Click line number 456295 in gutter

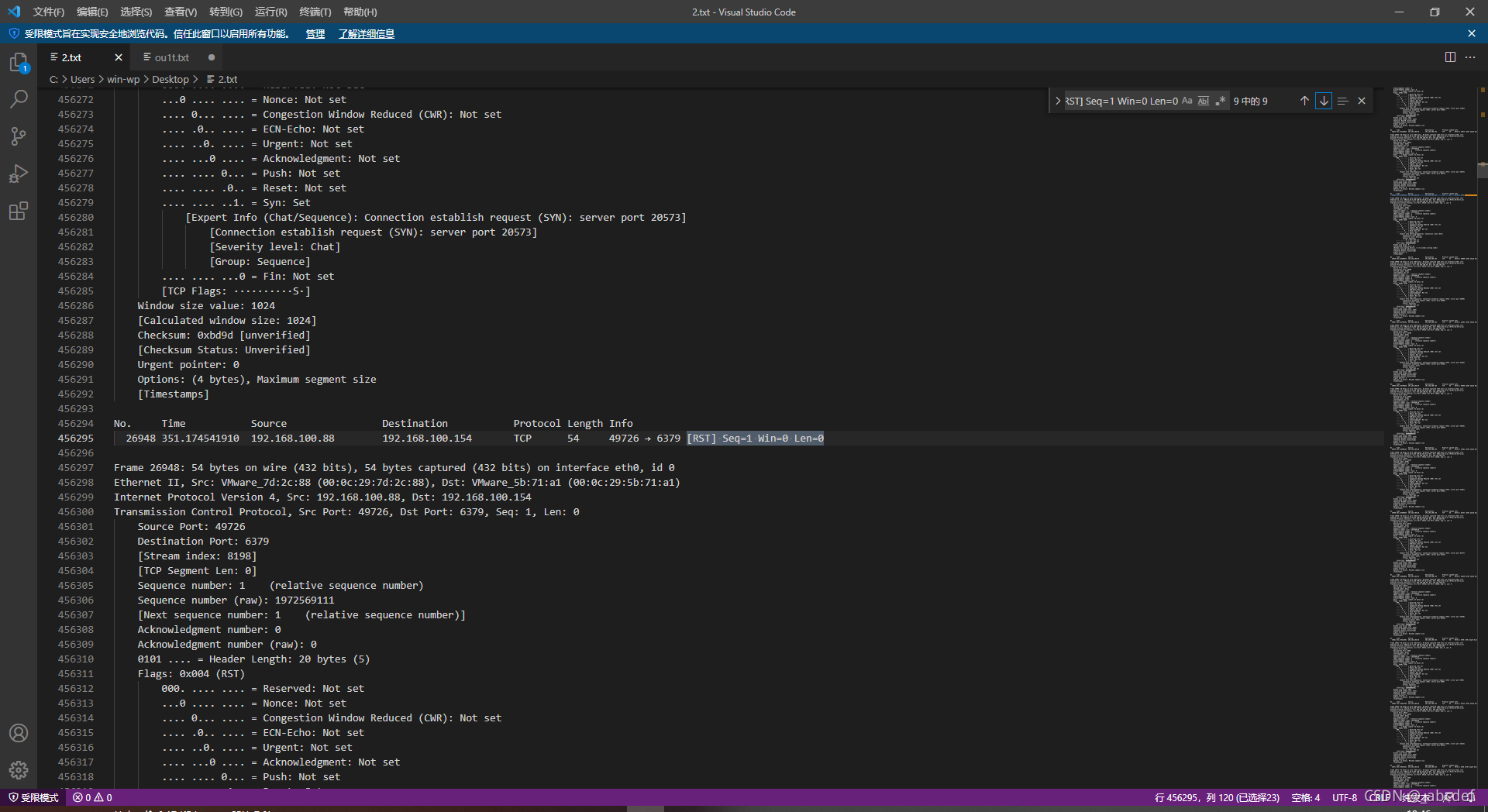coord(75,439)
